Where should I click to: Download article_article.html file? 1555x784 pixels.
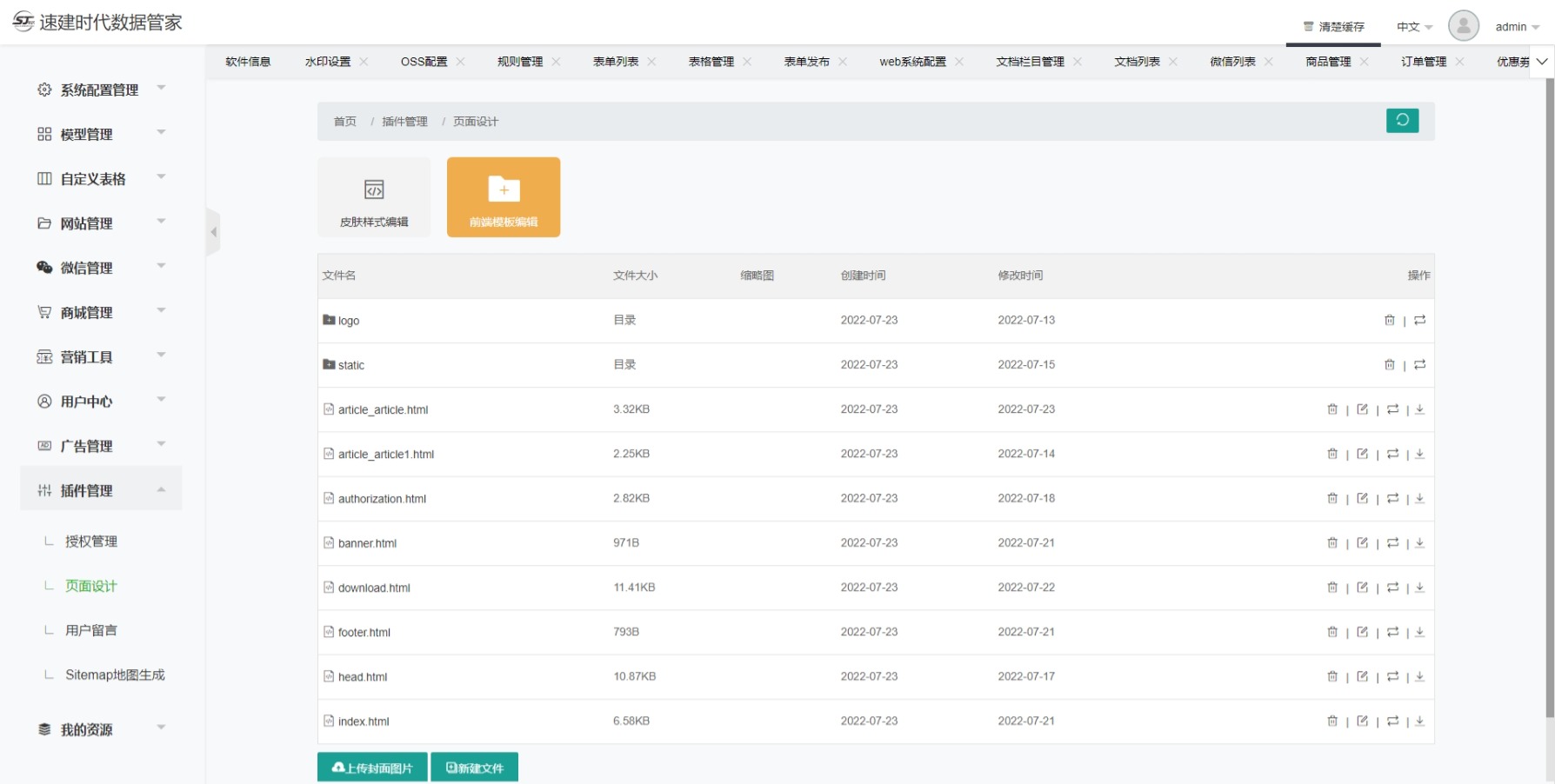pyautogui.click(x=1419, y=409)
